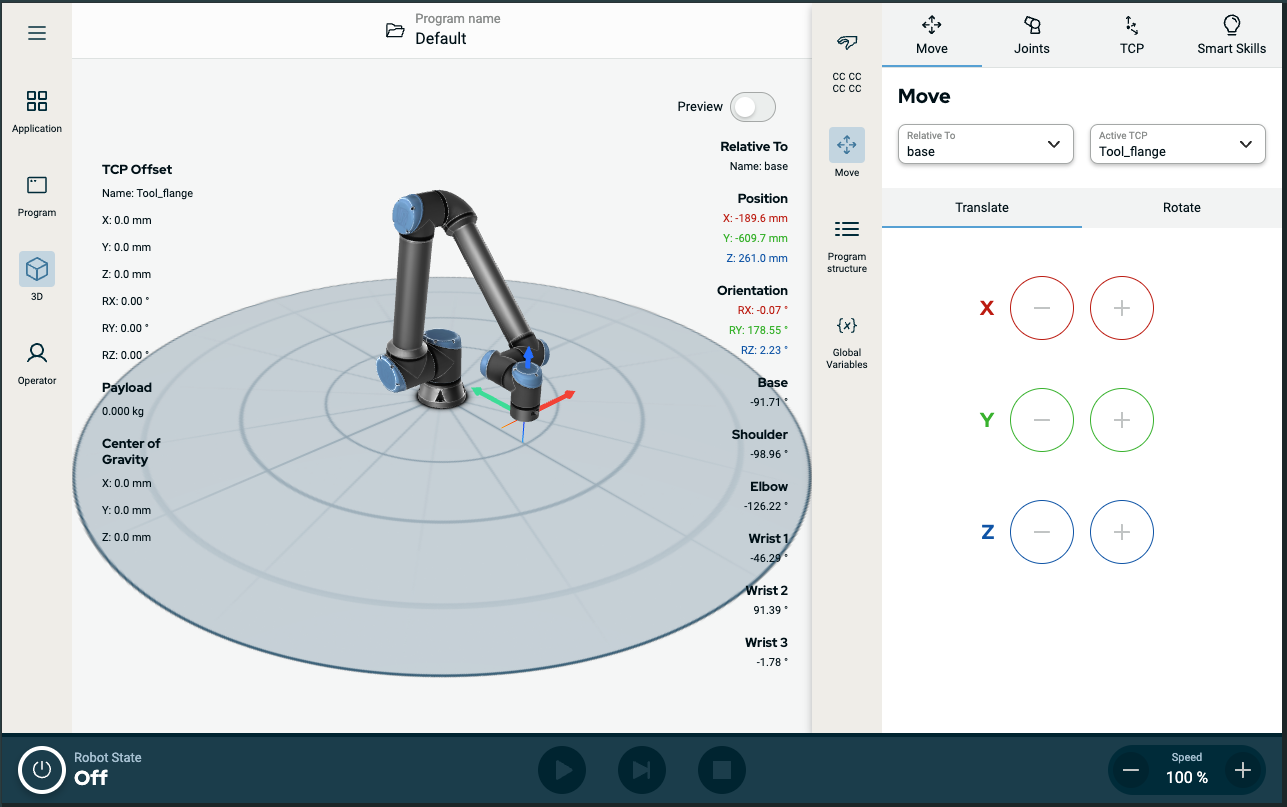The image size is (1287, 807).
Task: Jog the X axis in positive direction
Action: pos(1121,308)
